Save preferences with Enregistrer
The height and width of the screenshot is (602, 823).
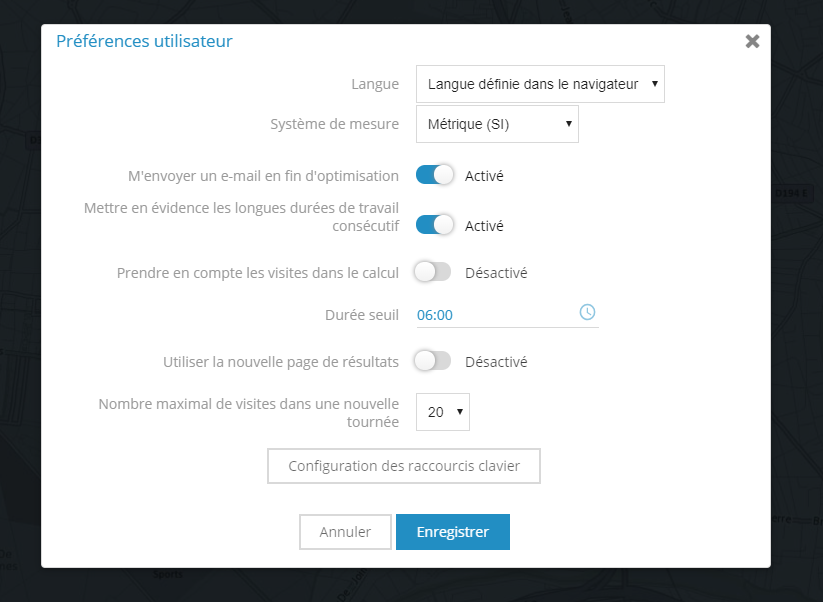tap(453, 531)
